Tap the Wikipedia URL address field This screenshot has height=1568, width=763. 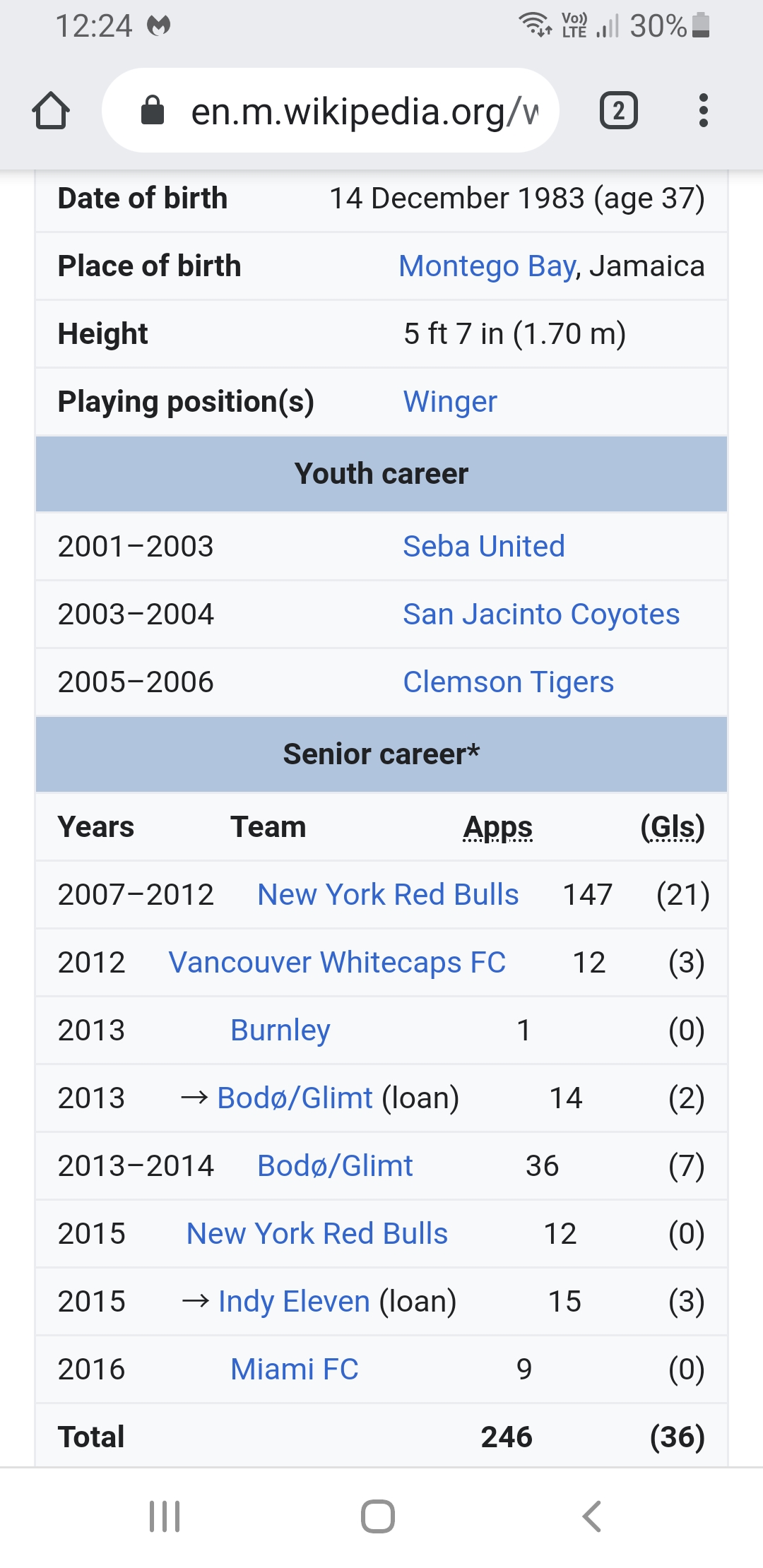tap(364, 111)
